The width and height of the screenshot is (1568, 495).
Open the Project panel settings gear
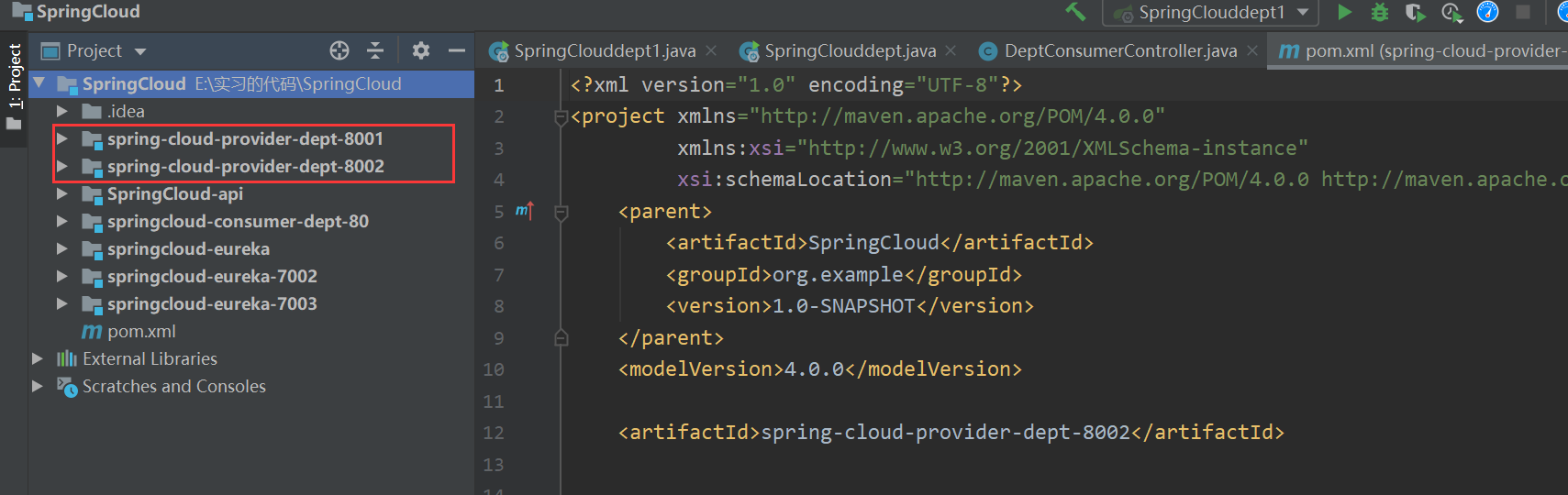pos(421,50)
